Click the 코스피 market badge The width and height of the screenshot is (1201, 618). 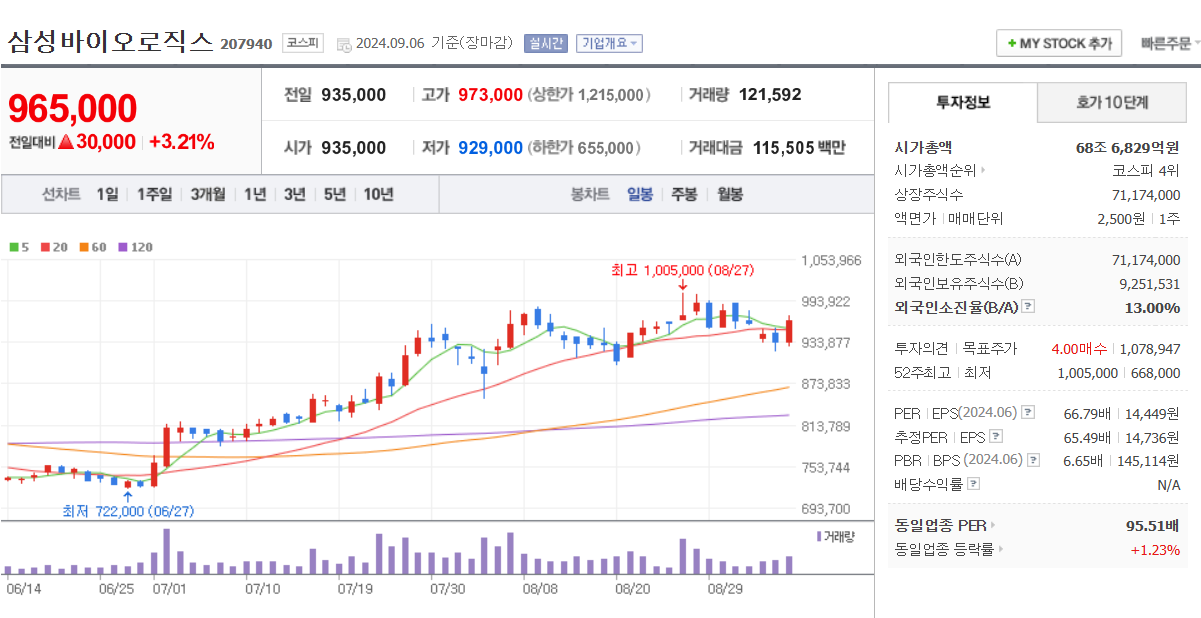[x=302, y=43]
